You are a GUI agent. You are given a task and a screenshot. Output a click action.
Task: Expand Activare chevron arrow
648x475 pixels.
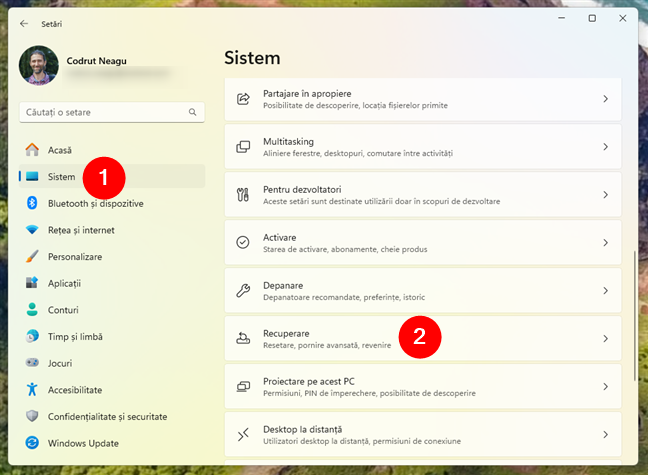(605, 243)
